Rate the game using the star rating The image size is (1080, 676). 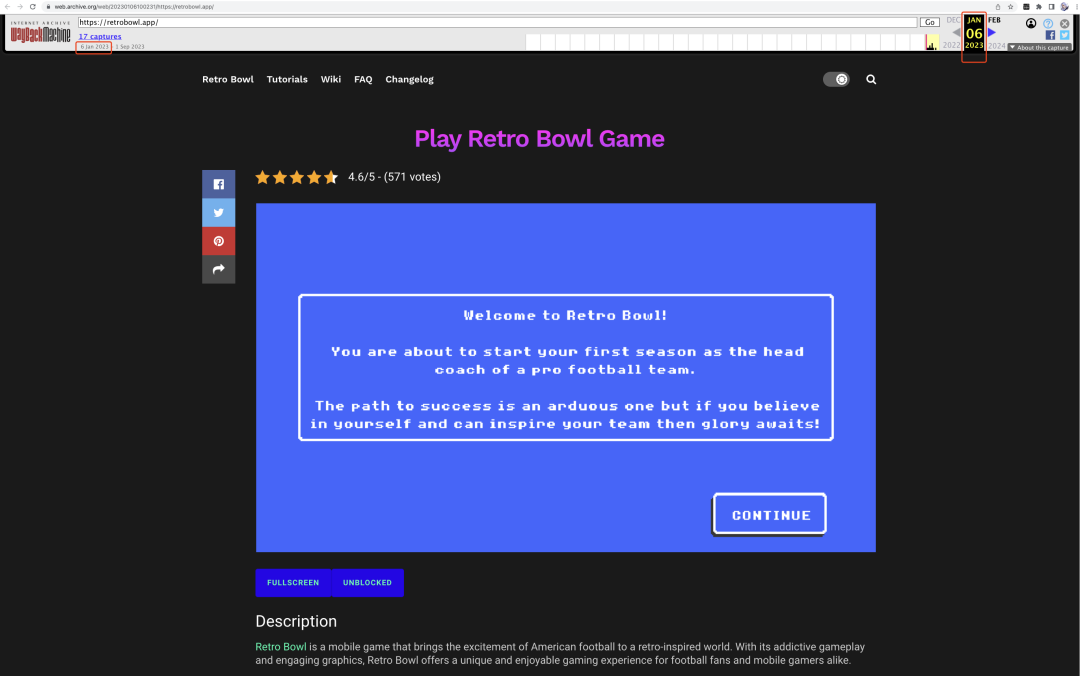pos(296,177)
